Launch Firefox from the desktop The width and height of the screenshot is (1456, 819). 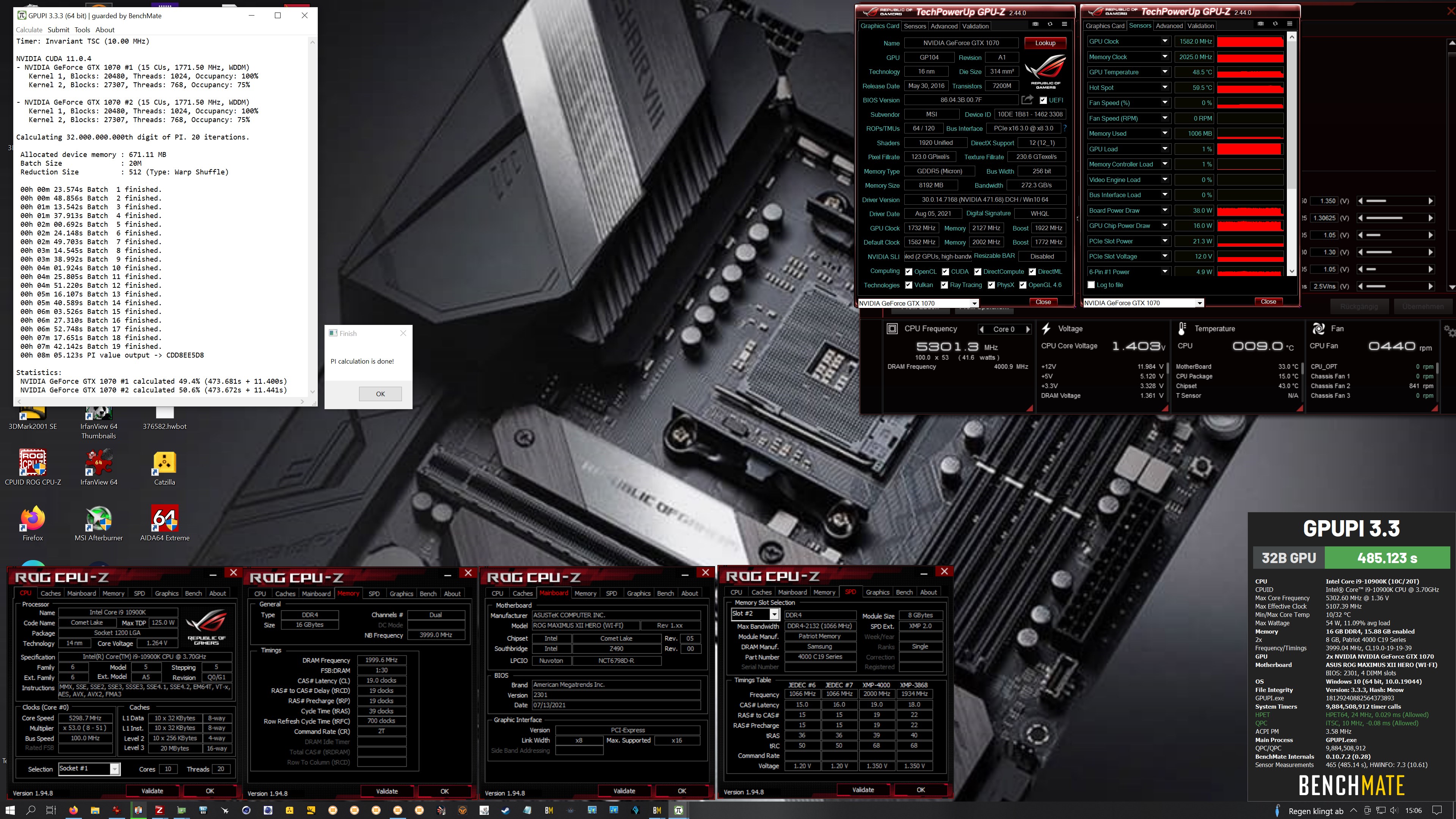point(33,523)
